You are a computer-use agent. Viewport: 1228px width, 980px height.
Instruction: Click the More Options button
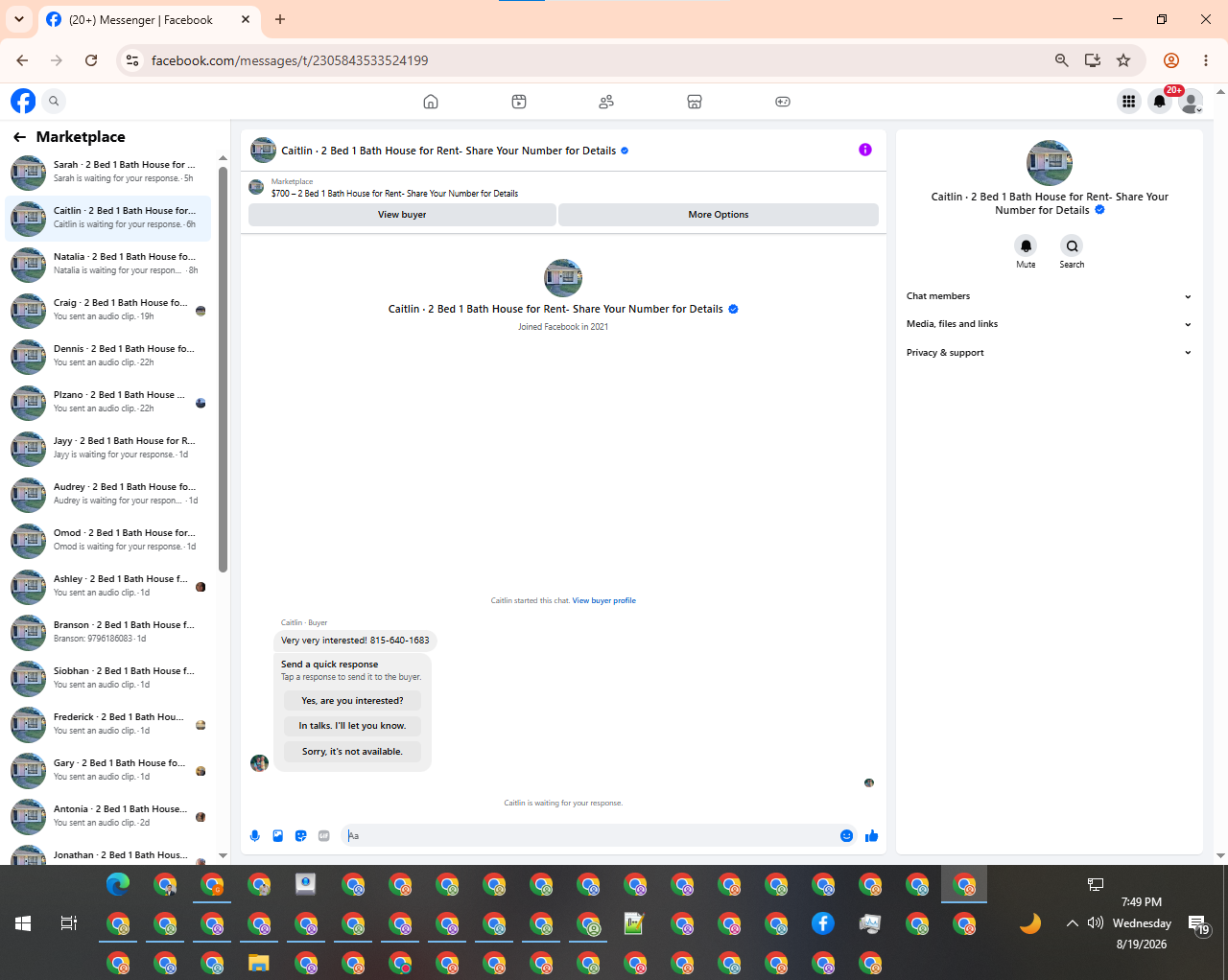[719, 215]
